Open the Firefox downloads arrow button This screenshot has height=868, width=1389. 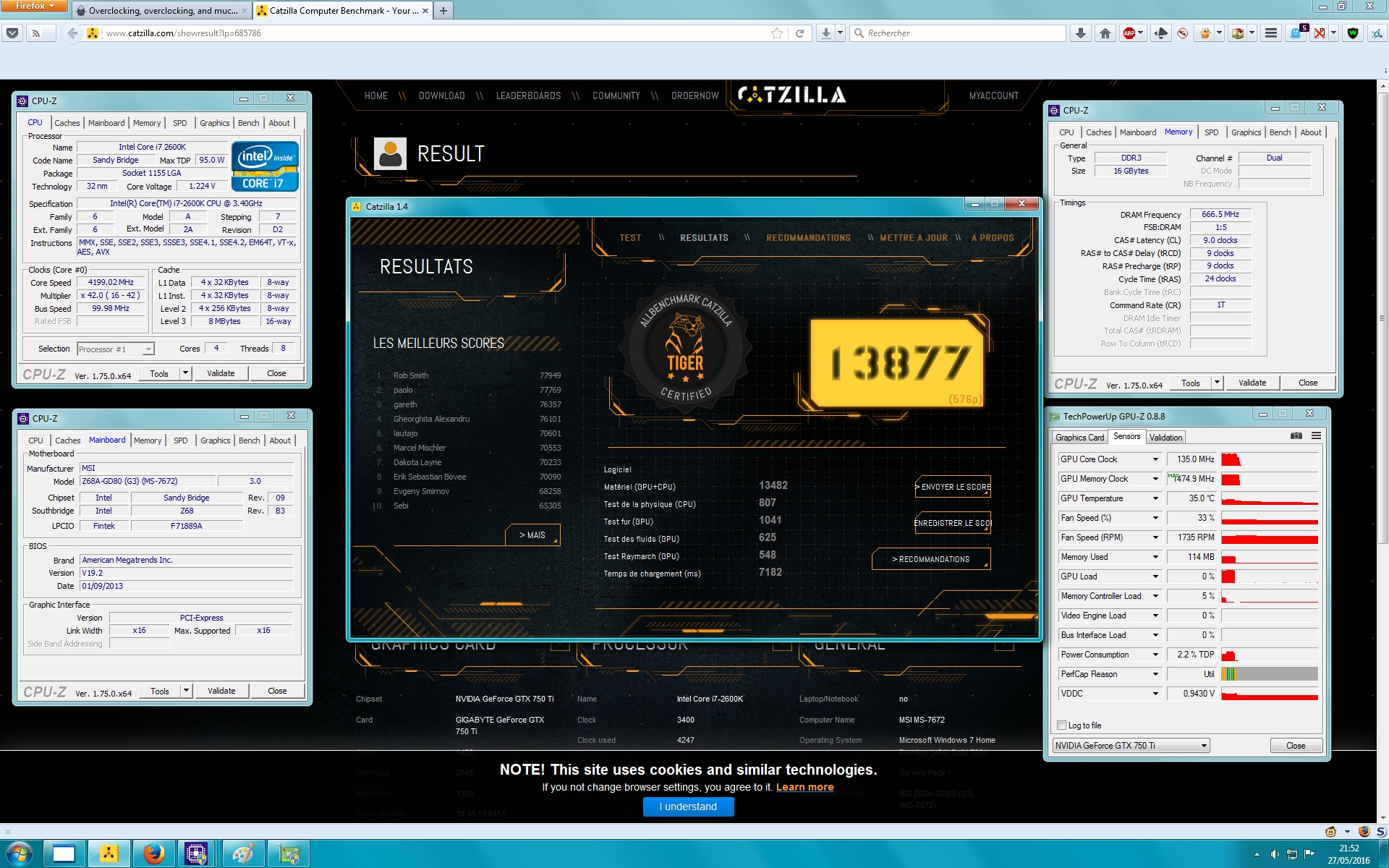[x=825, y=33]
